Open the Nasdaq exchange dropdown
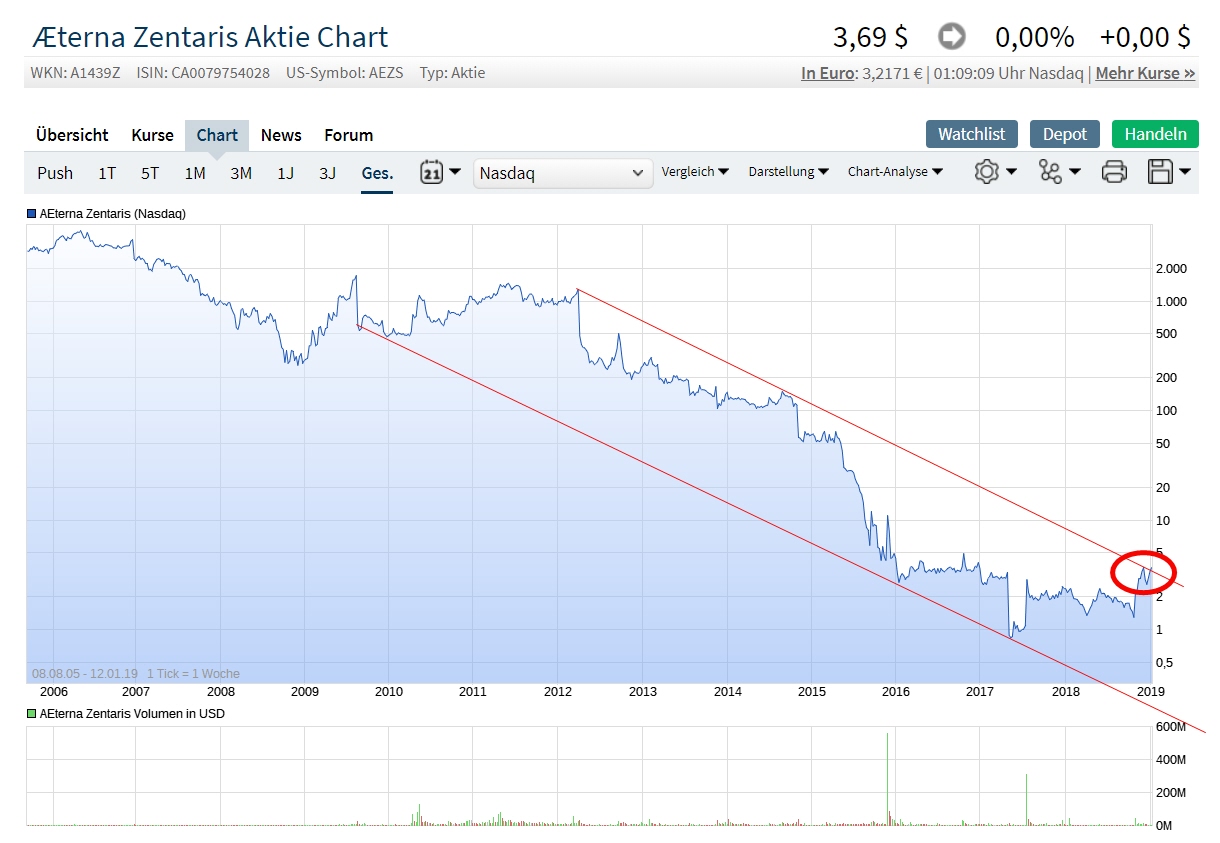 (562, 173)
